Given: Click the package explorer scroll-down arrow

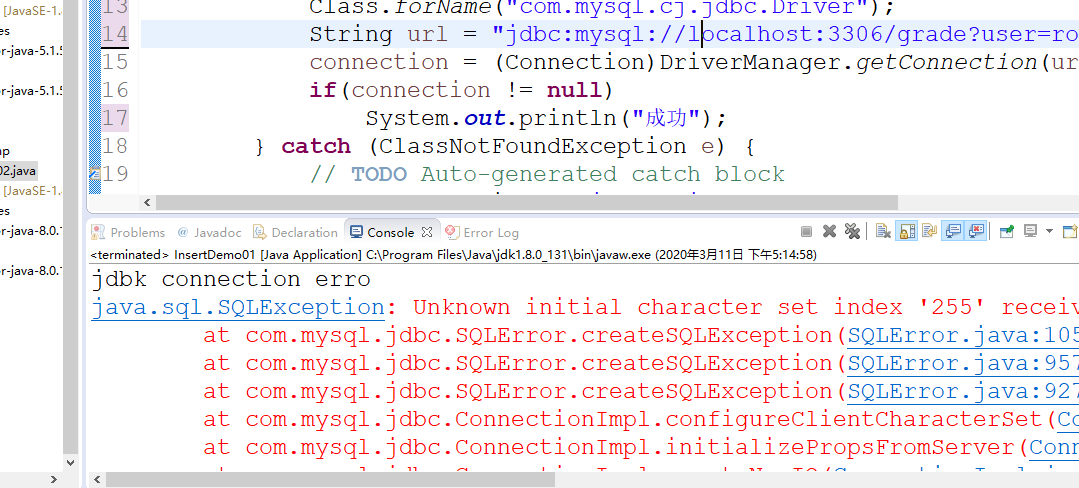Looking at the screenshot, I should (70, 463).
